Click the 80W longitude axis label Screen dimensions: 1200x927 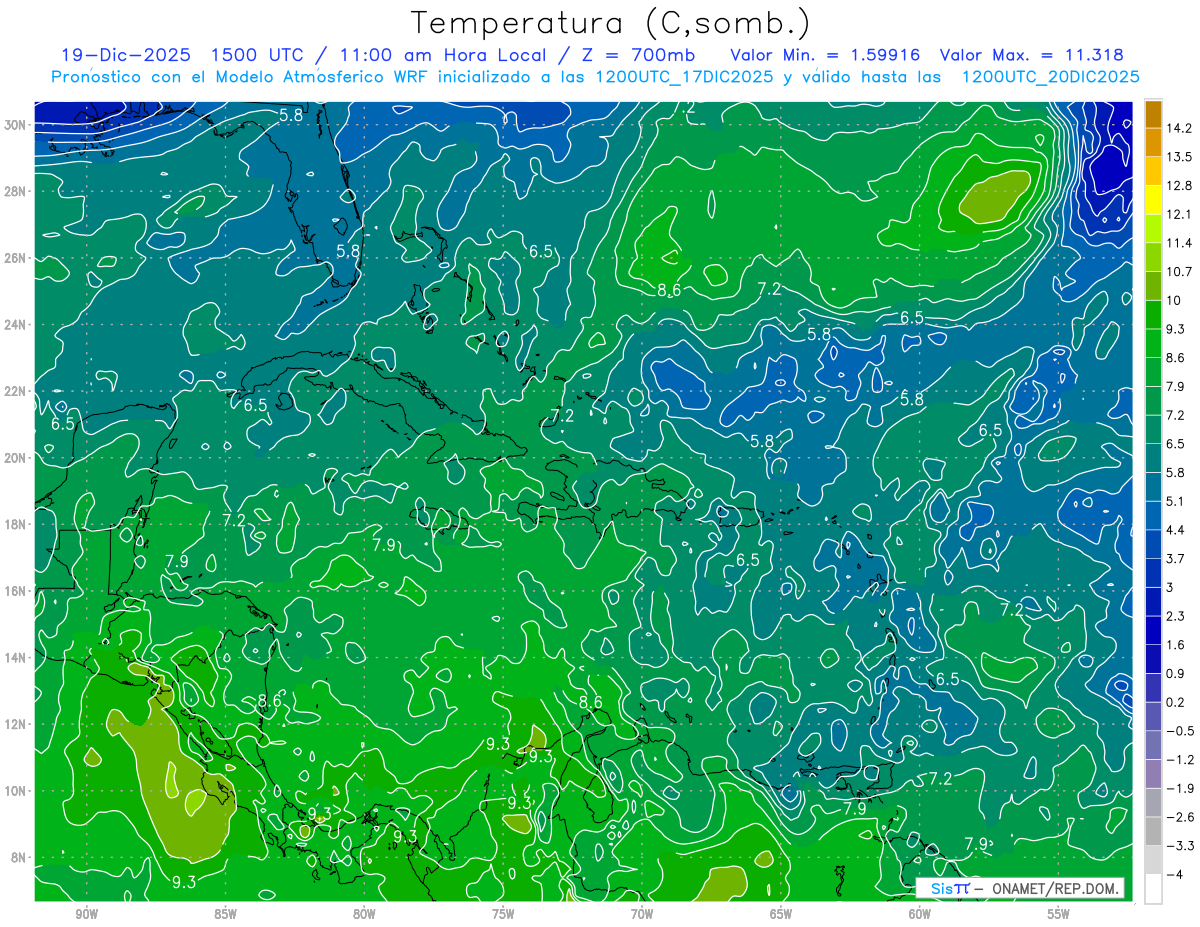(364, 914)
